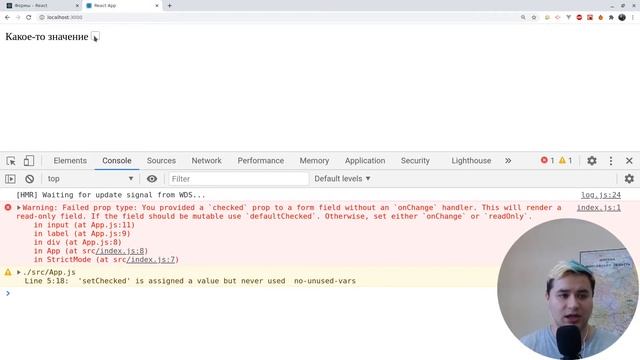Open the Lighthouse tab

pos(471,161)
